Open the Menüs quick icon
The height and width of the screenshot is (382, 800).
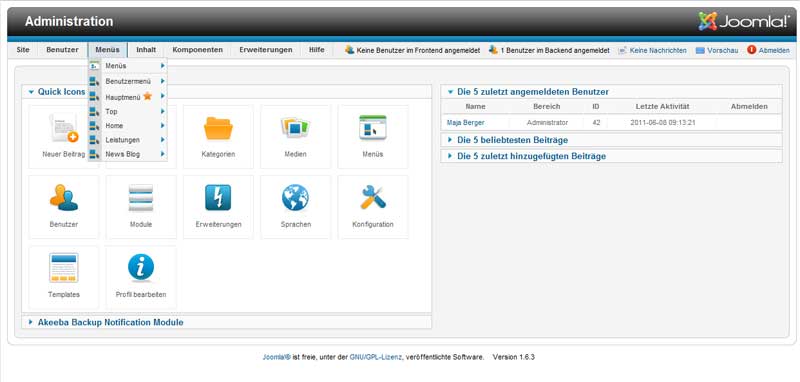[x=373, y=137]
